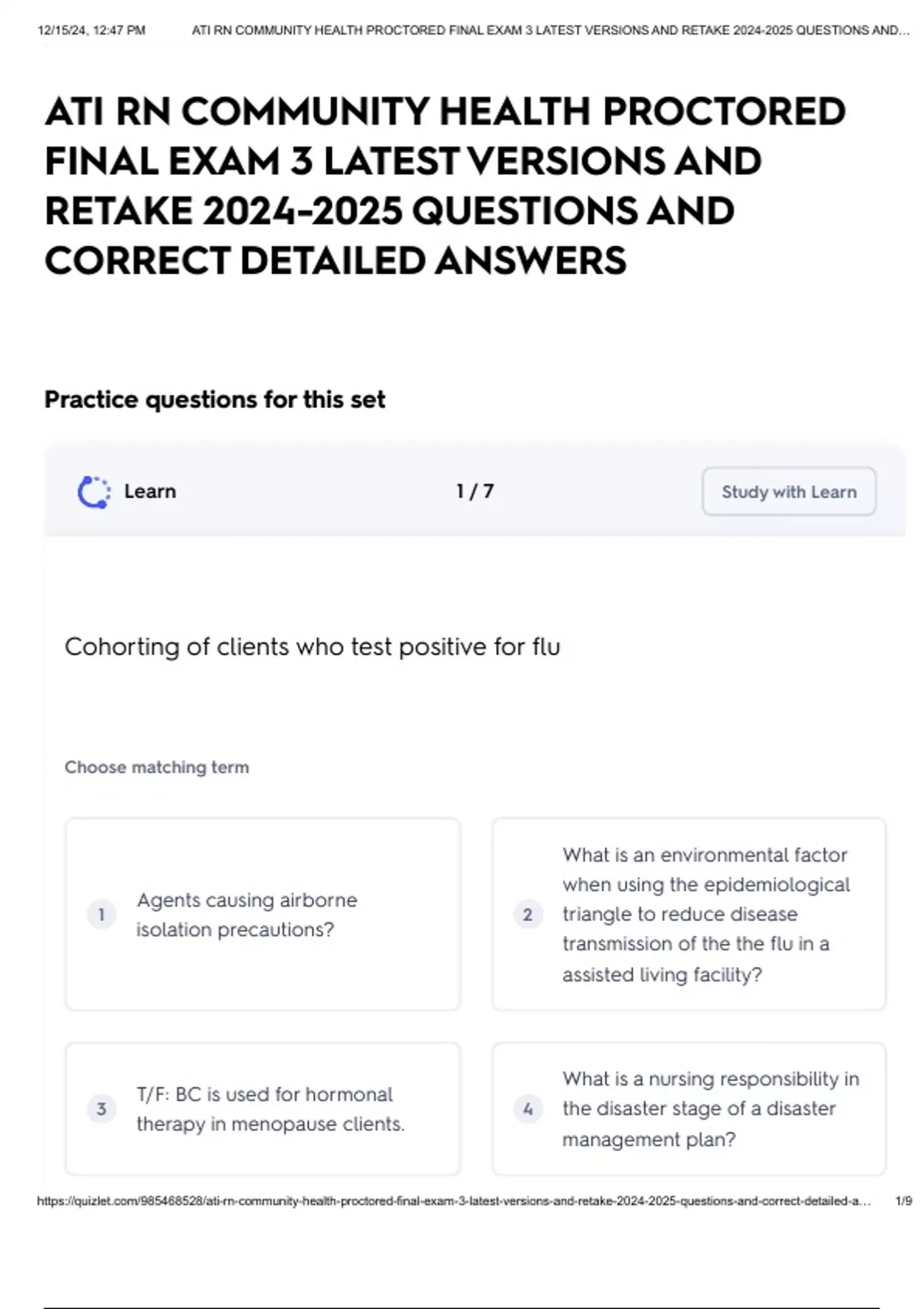The width and height of the screenshot is (924, 1309).
Task: Click the "Practice questions for this set" heading
Action: tap(215, 400)
